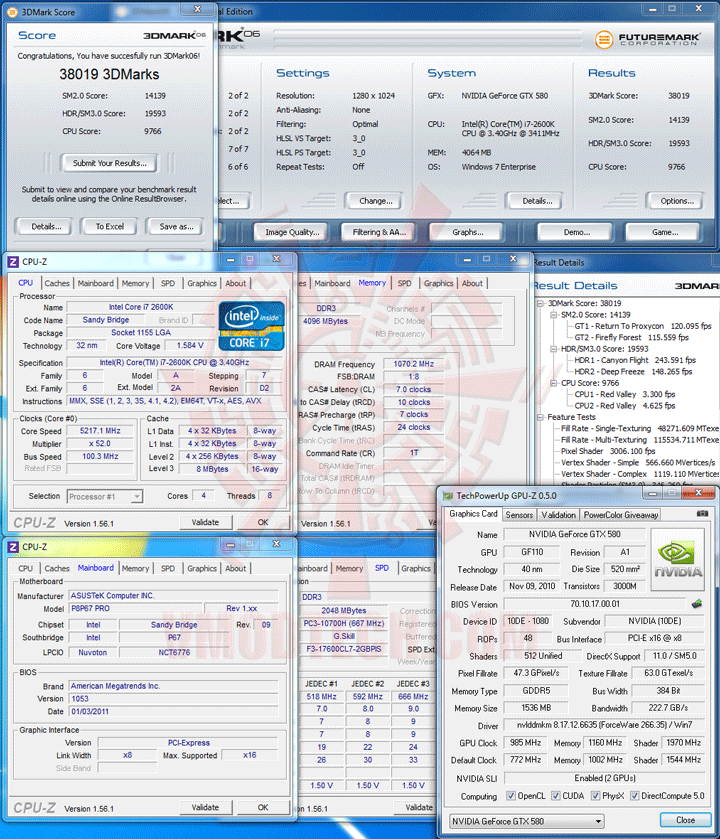
Task: Click Options button under Results
Action: (x=677, y=201)
